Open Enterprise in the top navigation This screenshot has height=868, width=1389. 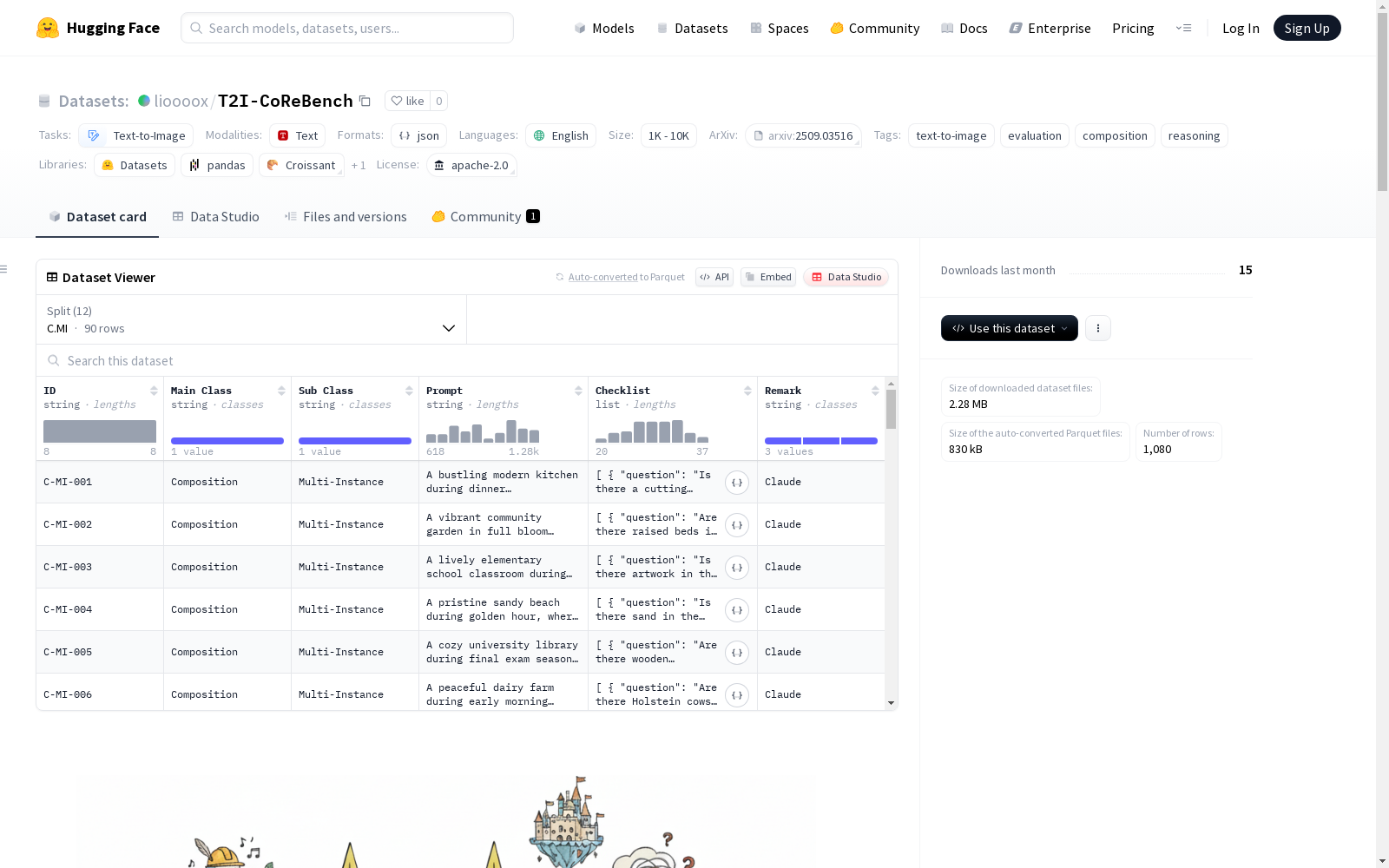[x=1050, y=28]
